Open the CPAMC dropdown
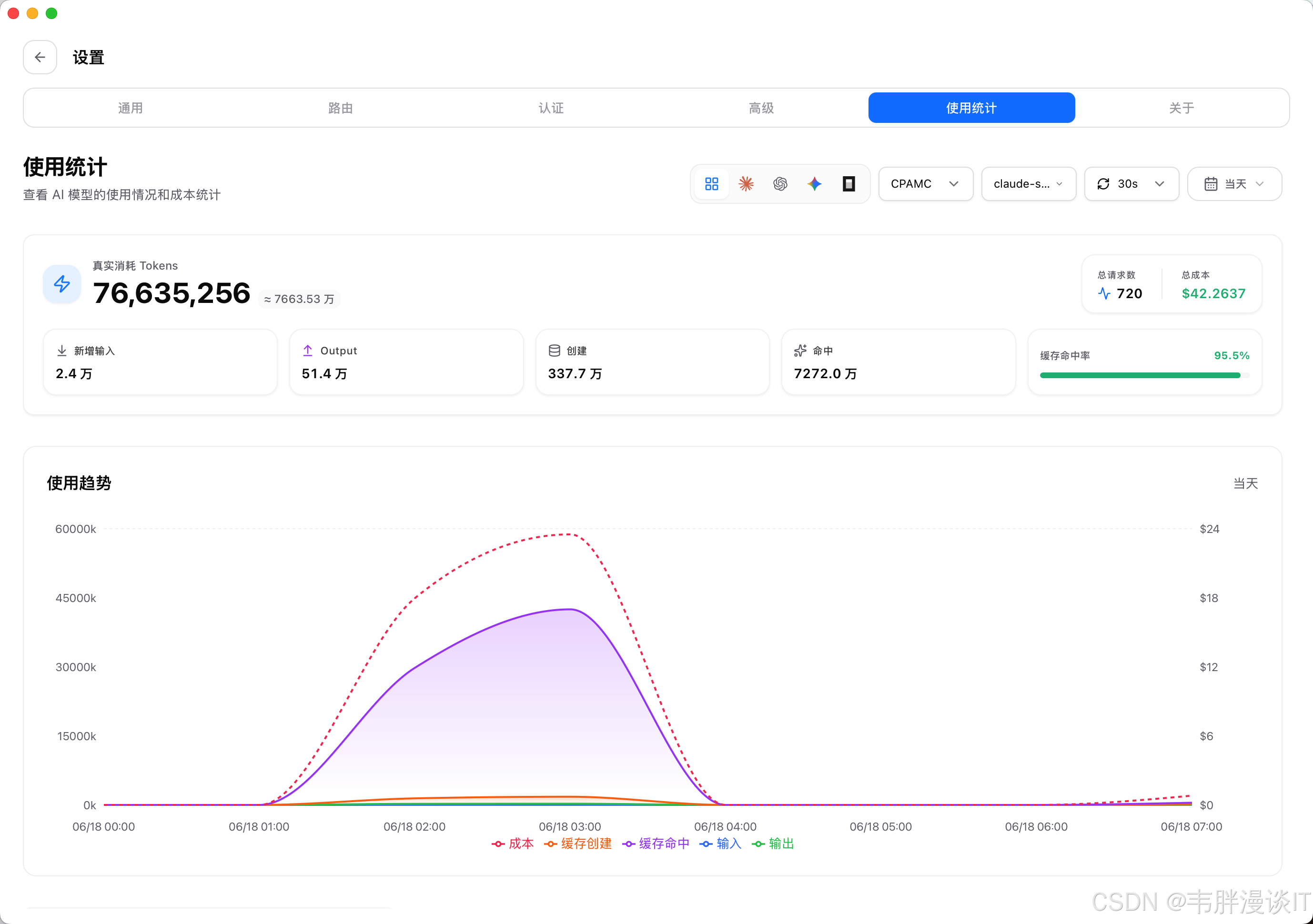The height and width of the screenshot is (924, 1313). 926,183
